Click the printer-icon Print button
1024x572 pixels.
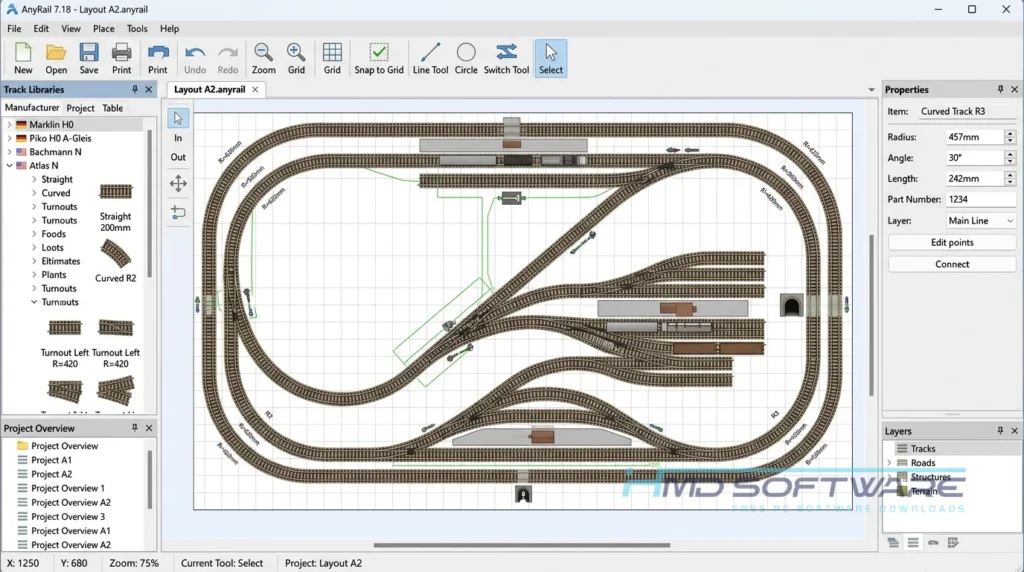coord(121,59)
